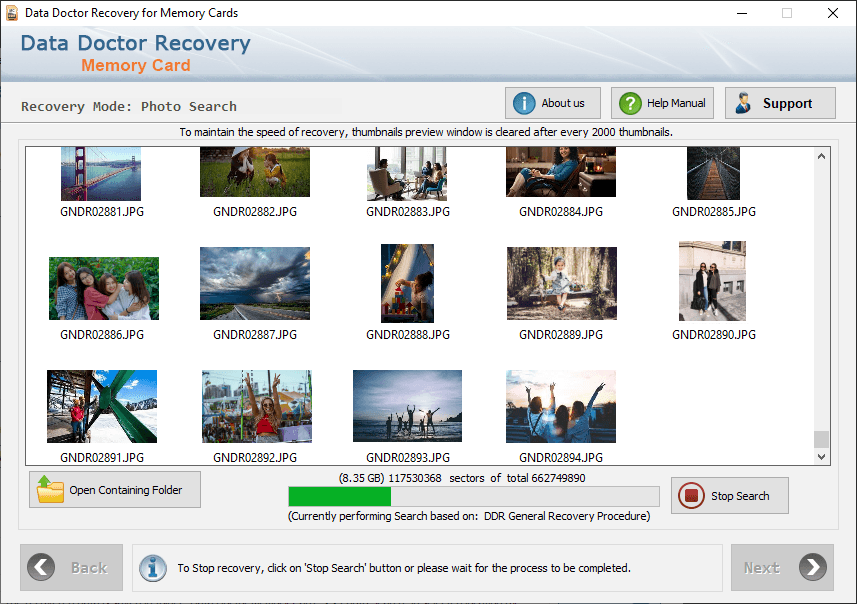Select the two women street thumbnail GNDR02890
857x604 pixels.
pos(712,281)
